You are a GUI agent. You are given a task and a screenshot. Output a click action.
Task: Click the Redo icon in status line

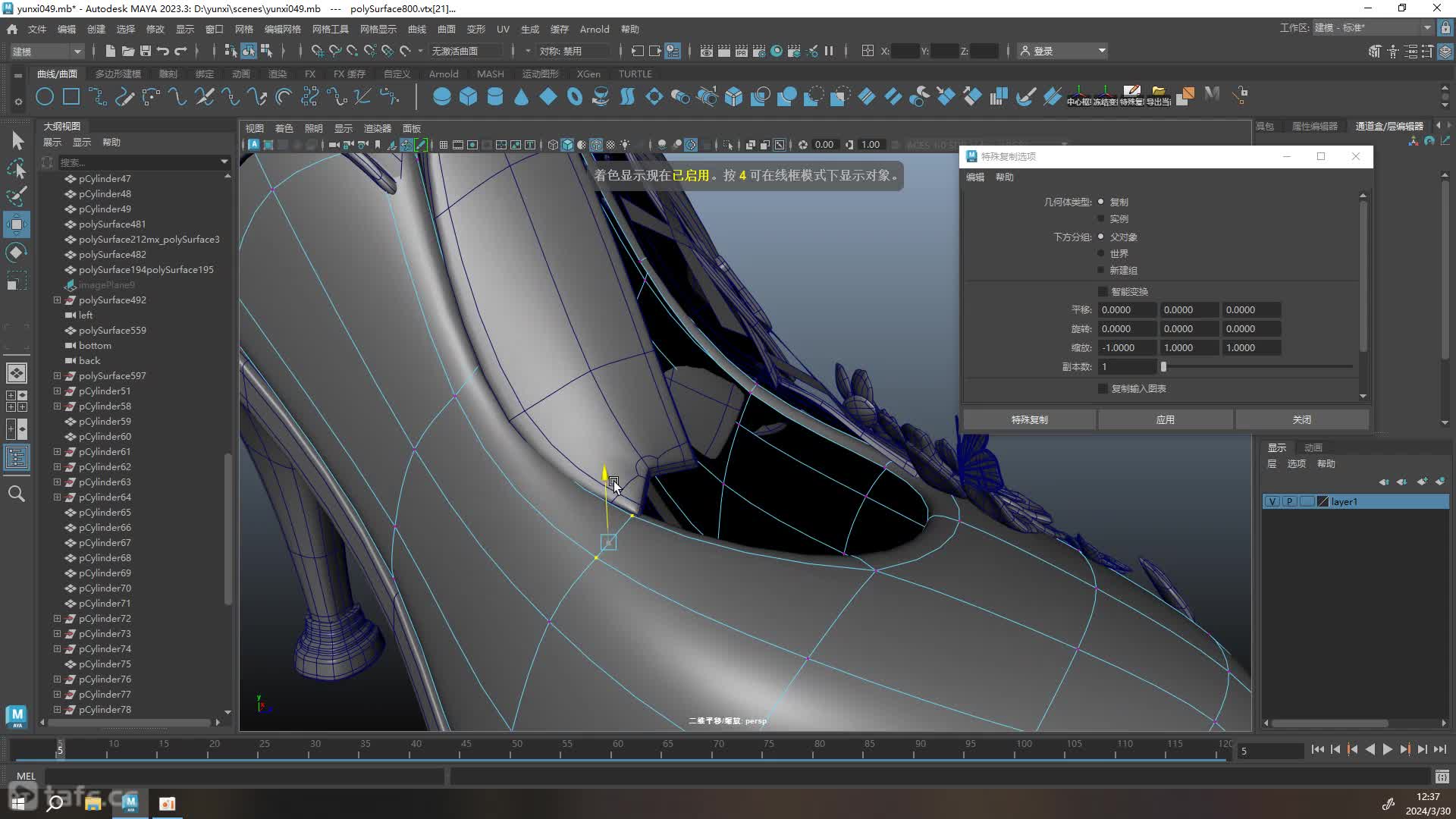click(x=180, y=51)
